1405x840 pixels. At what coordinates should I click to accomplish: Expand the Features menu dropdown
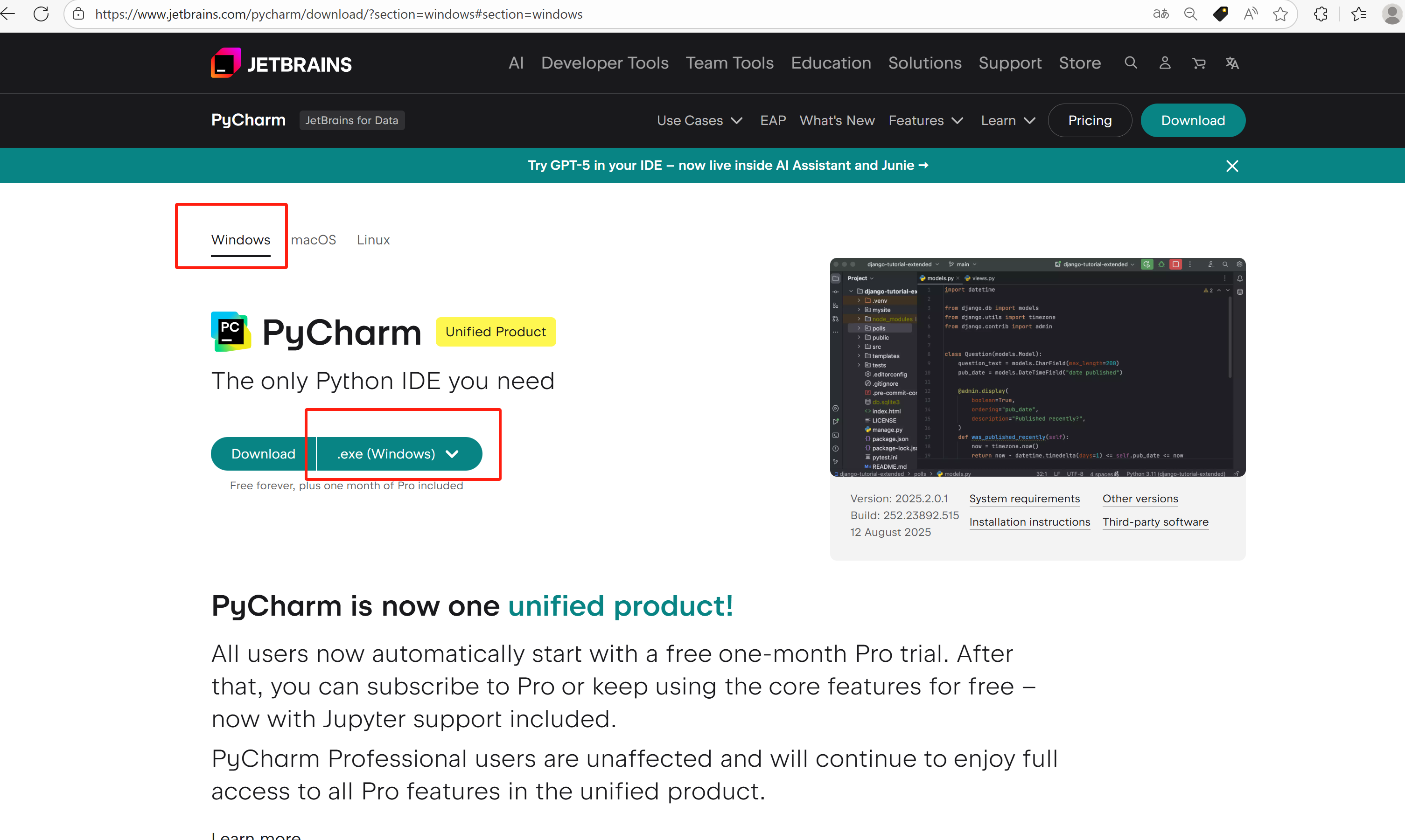tap(925, 120)
